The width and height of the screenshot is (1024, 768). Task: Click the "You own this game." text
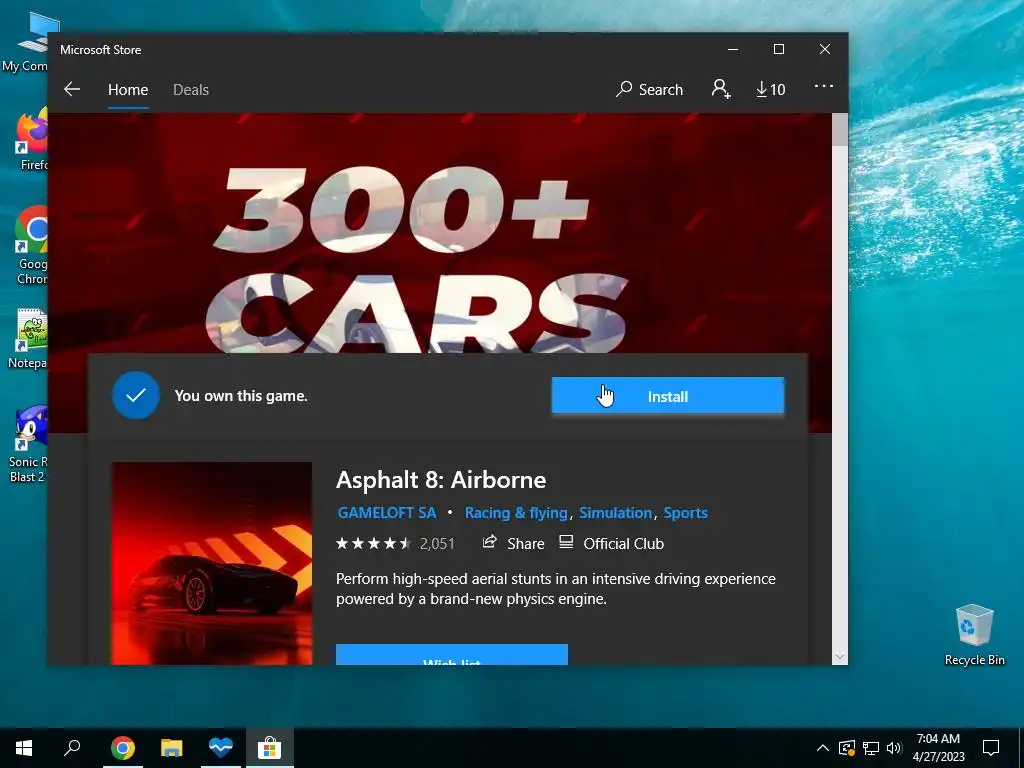coord(241,396)
